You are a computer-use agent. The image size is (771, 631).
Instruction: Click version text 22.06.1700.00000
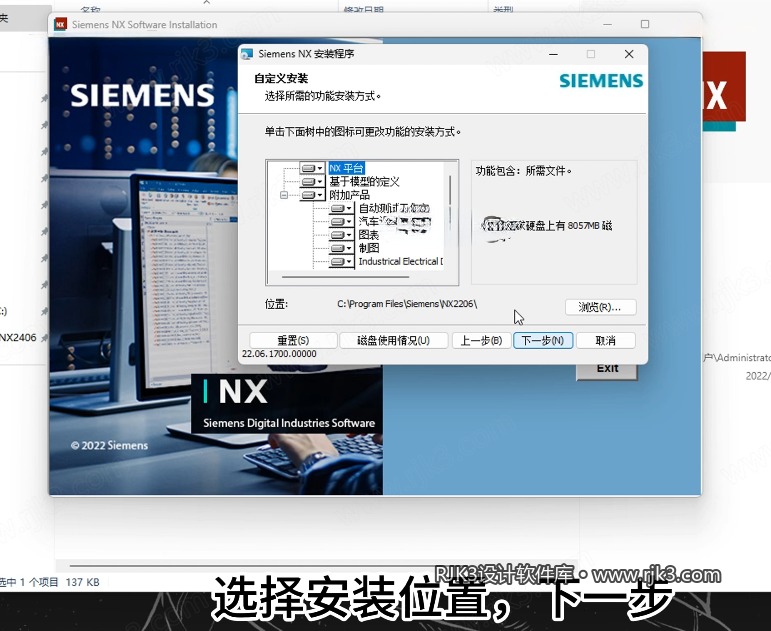coord(279,354)
